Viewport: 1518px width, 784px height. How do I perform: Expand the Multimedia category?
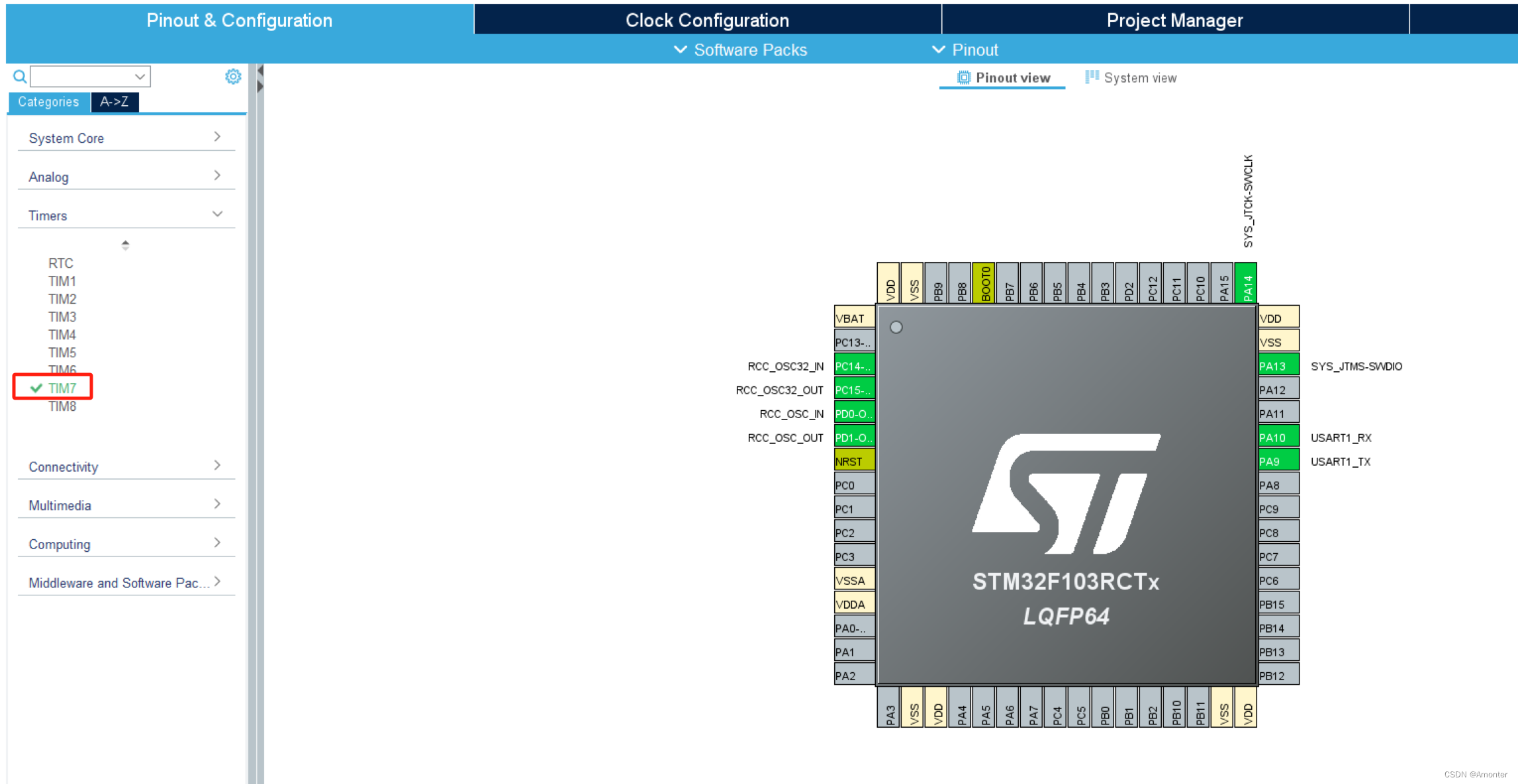tap(126, 505)
